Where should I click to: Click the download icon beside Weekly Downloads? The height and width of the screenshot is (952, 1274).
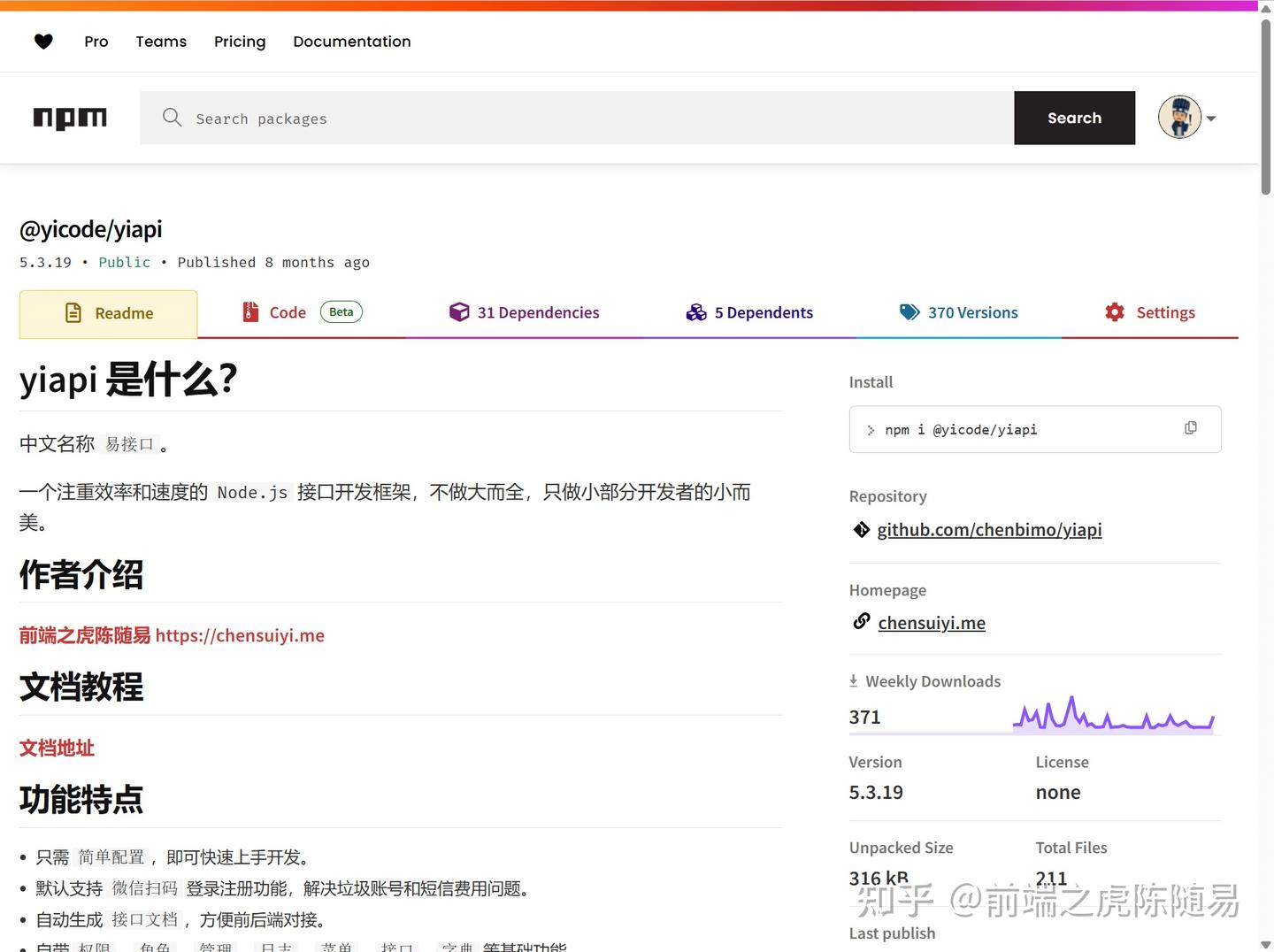(852, 679)
